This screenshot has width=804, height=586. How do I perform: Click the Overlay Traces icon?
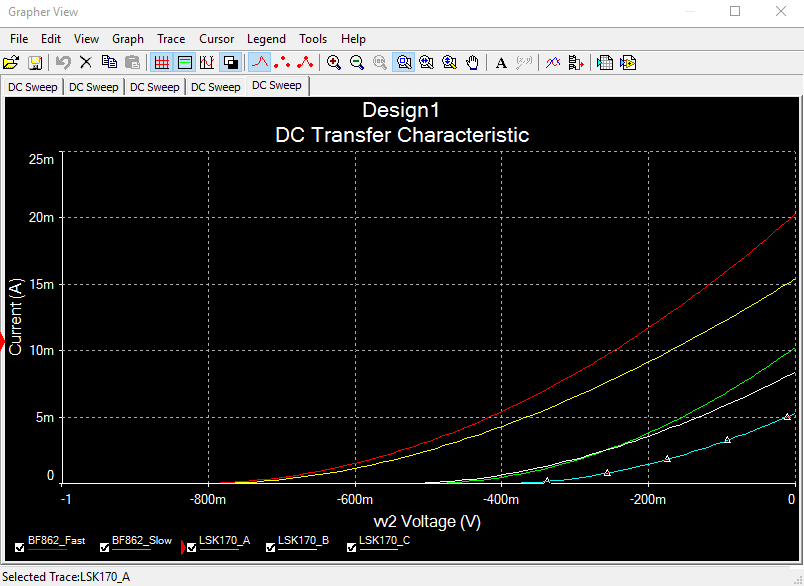(553, 63)
